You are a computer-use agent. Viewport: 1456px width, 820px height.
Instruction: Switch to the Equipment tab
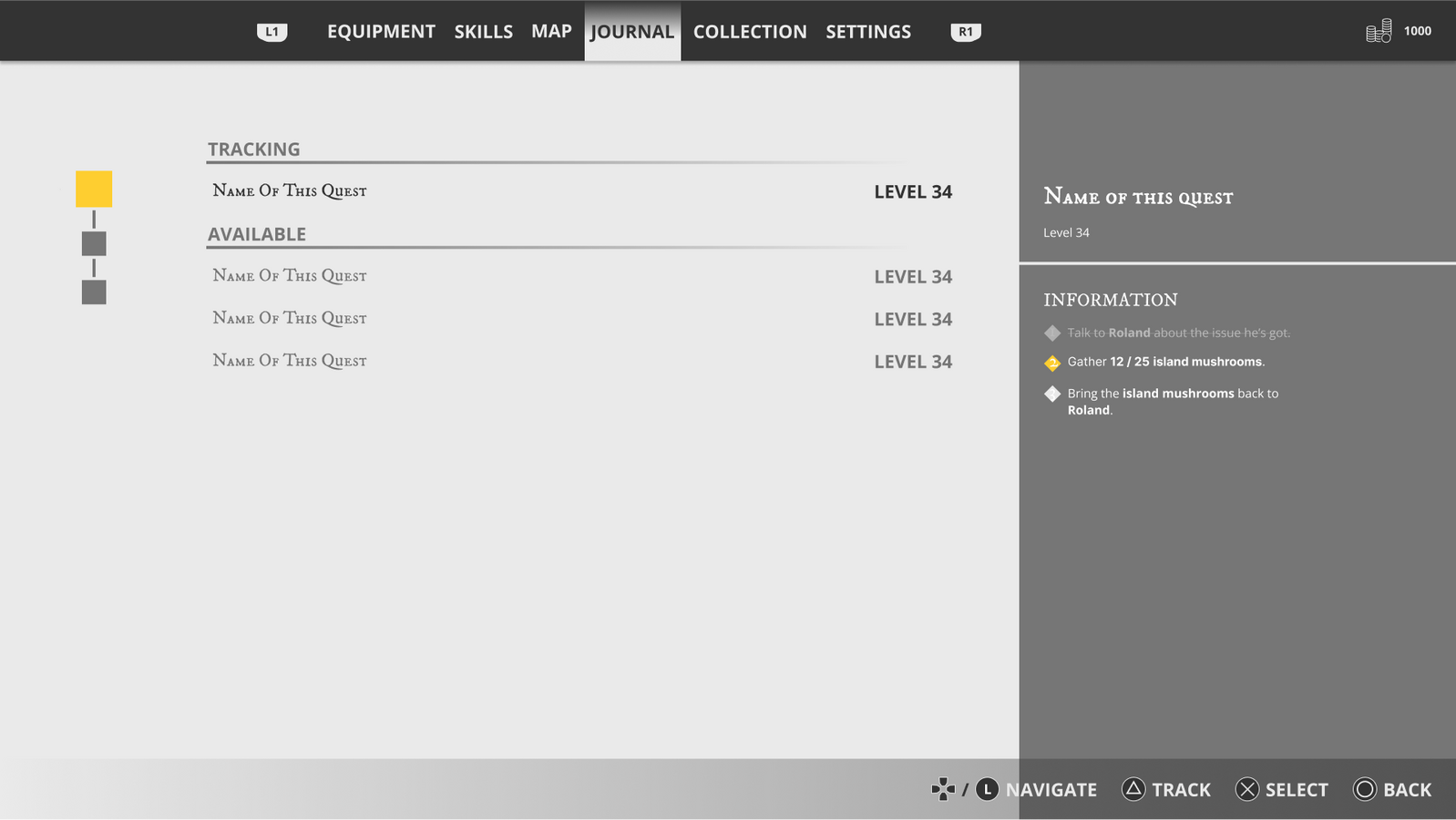[381, 32]
